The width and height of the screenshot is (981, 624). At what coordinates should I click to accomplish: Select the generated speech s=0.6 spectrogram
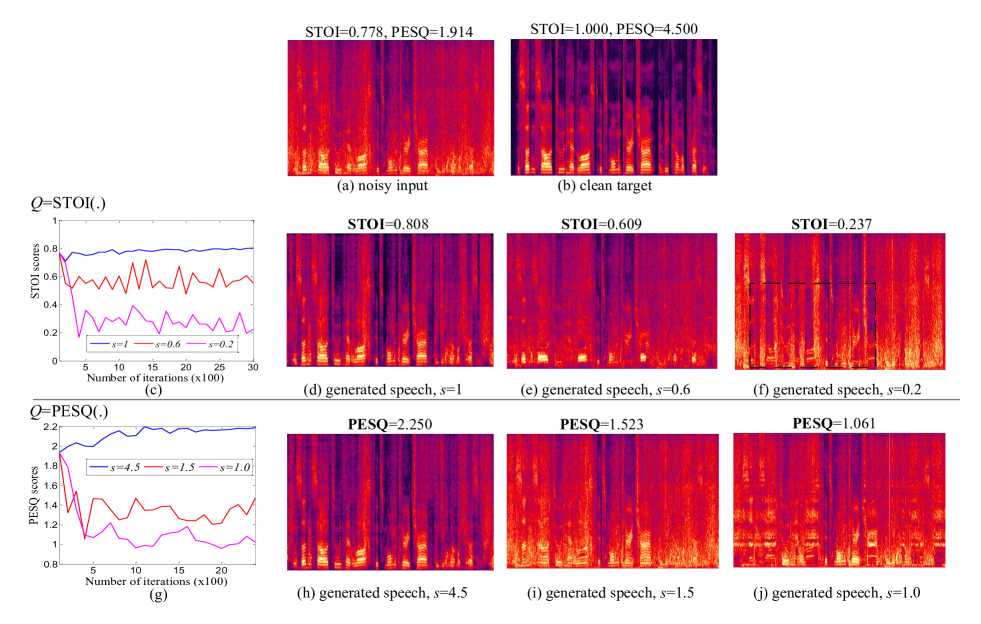click(612, 300)
